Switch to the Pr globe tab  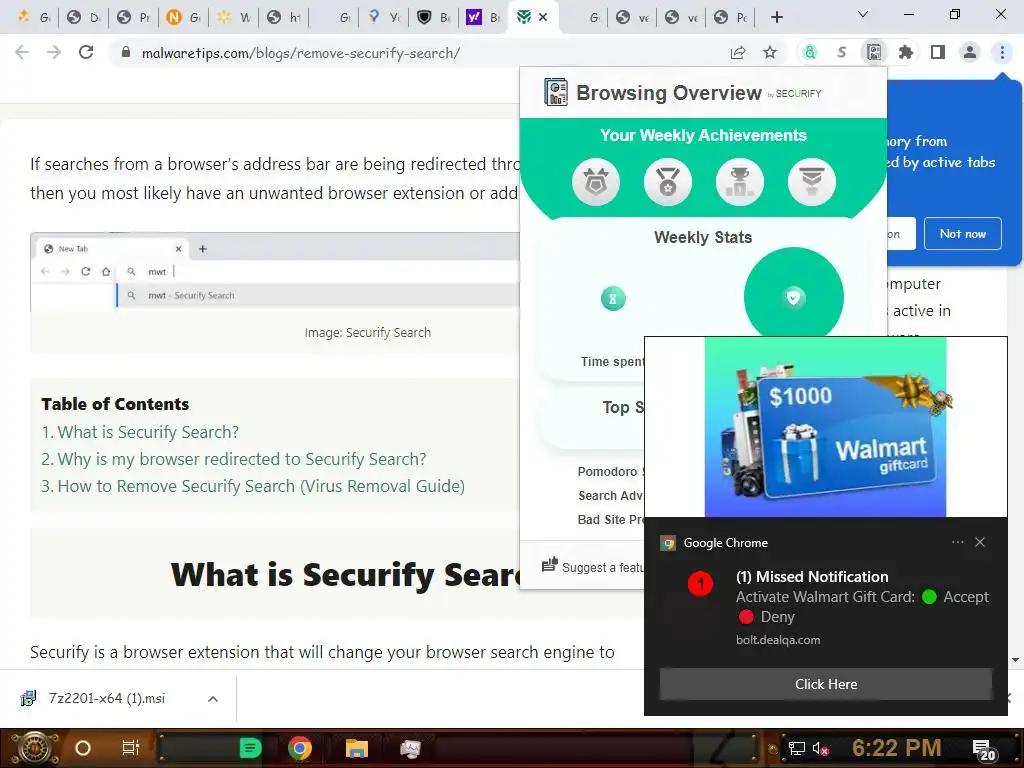(133, 17)
